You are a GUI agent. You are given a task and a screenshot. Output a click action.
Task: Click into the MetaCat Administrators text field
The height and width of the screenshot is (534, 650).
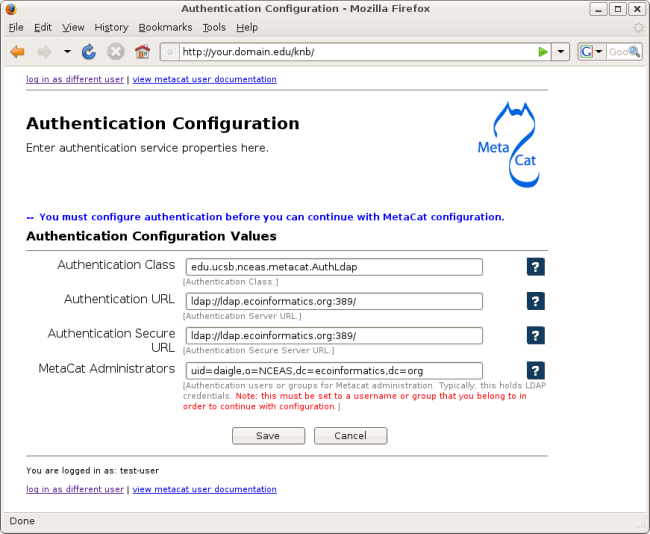coord(335,370)
